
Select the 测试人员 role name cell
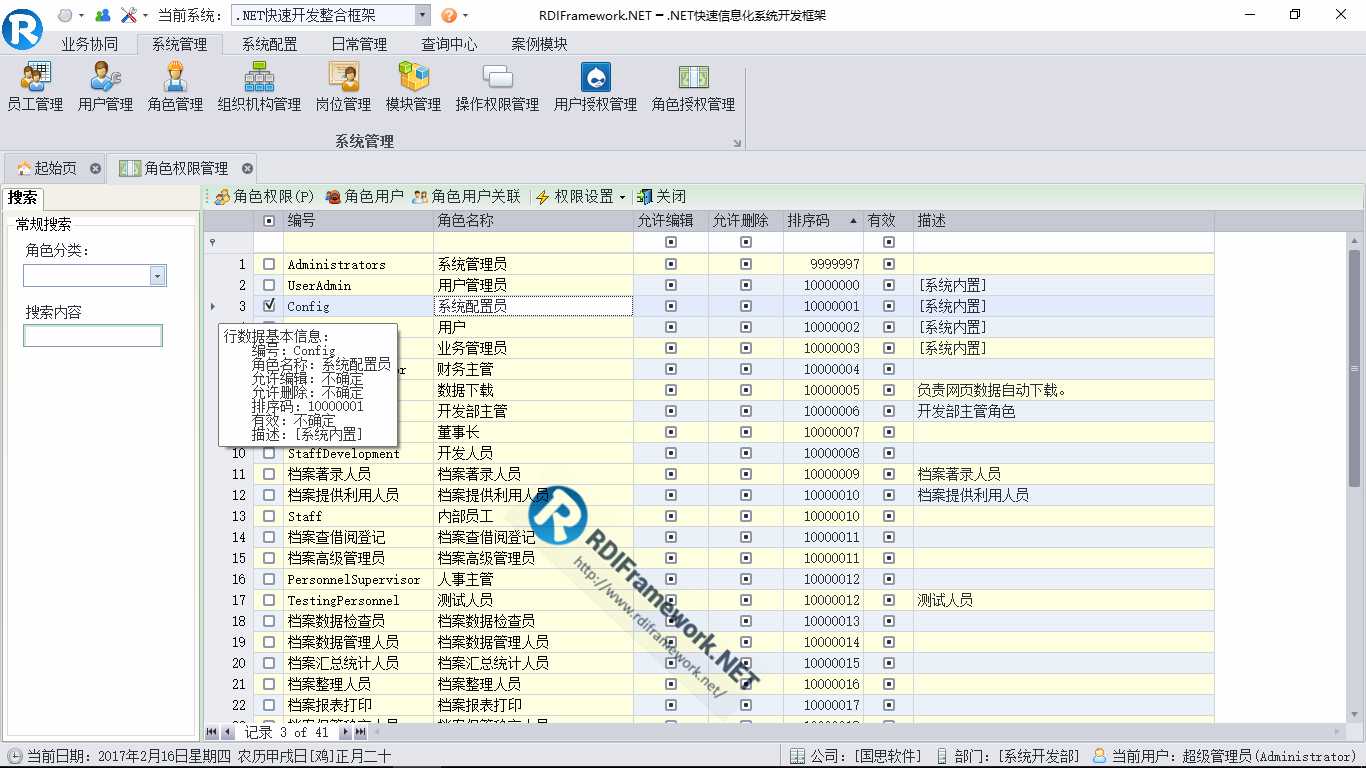(x=533, y=601)
